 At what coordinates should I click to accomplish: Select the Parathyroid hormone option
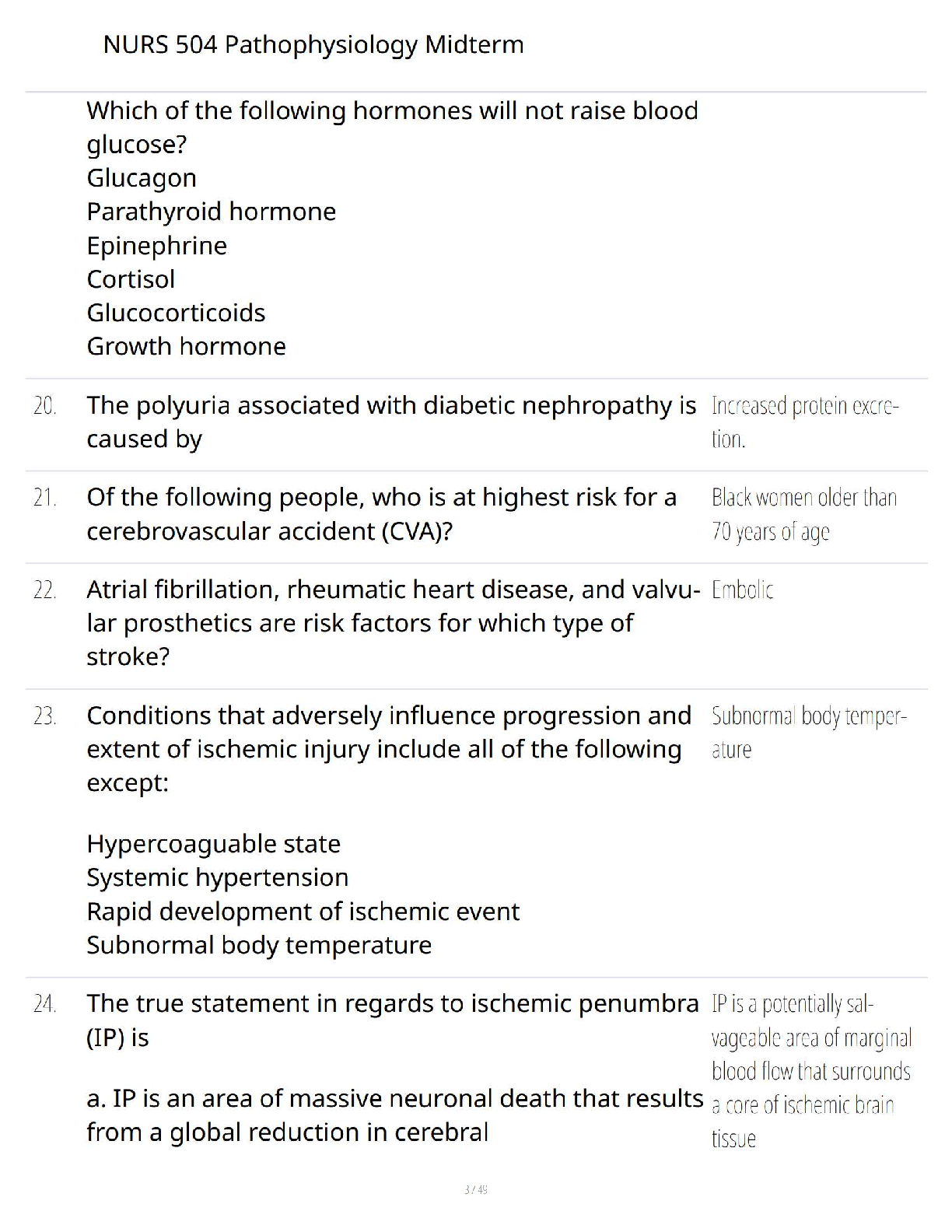click(x=211, y=212)
